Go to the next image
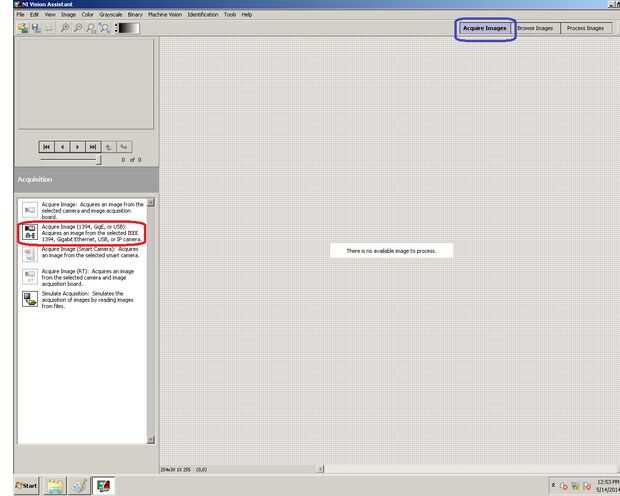620x496 pixels. pos(78,147)
